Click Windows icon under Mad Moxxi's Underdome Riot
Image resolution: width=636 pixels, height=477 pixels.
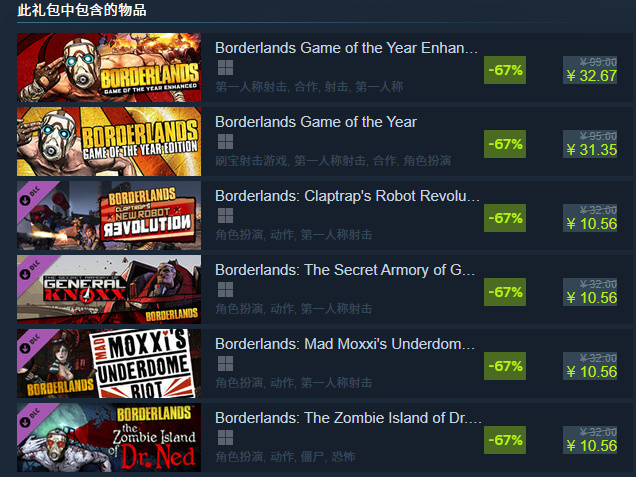point(225,364)
